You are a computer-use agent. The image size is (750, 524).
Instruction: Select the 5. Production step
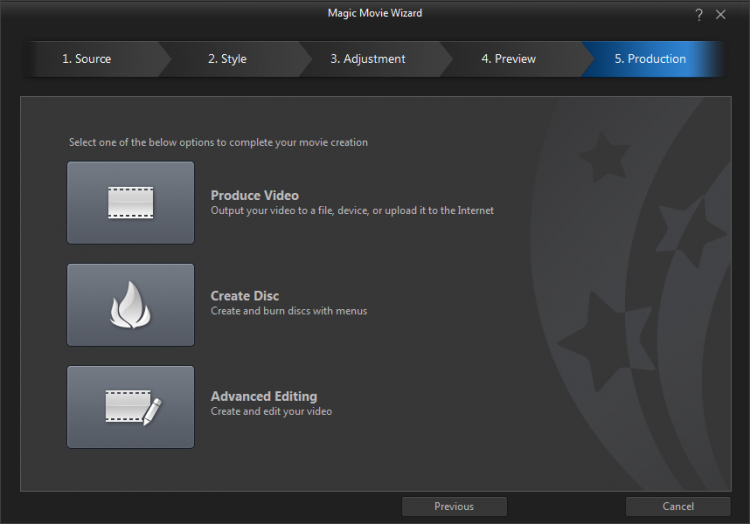(x=650, y=59)
